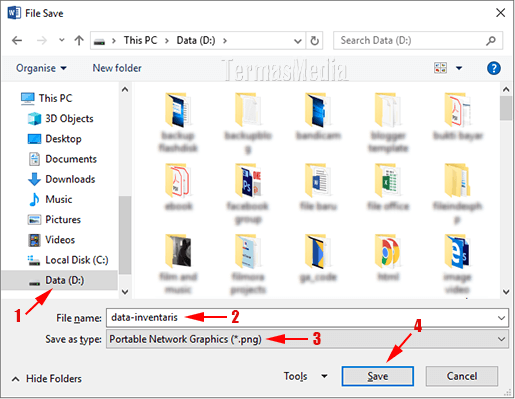
Task: Open the Tools dropdown arrow
Action: (x=324, y=376)
